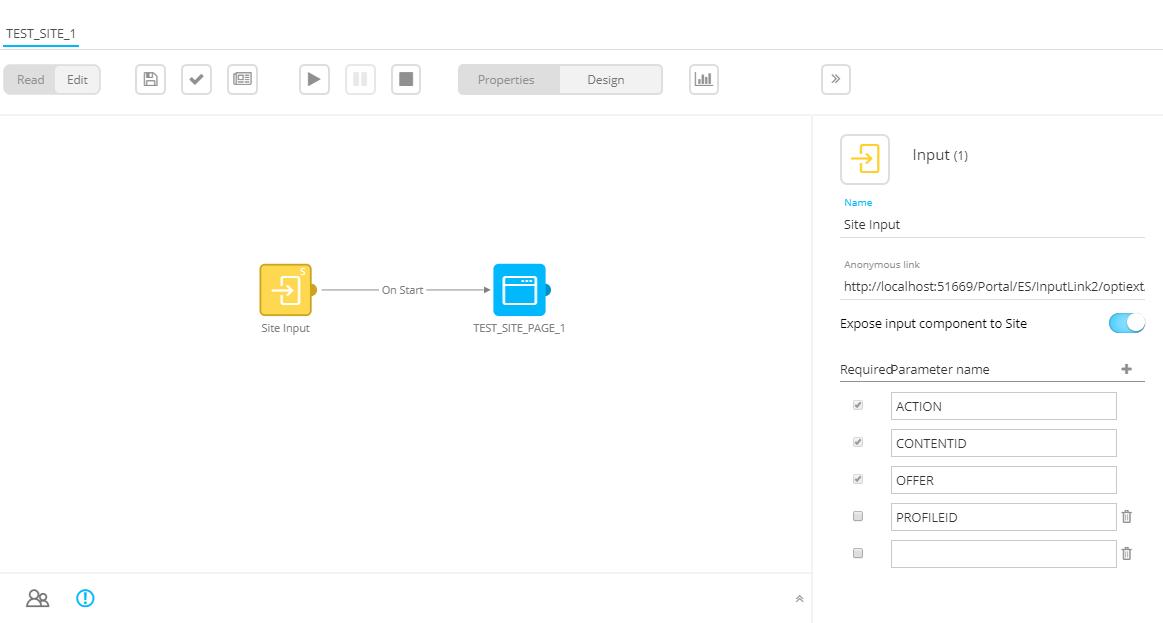Toggle Expose input component to Site
This screenshot has height=623, width=1163.
coord(1126,323)
